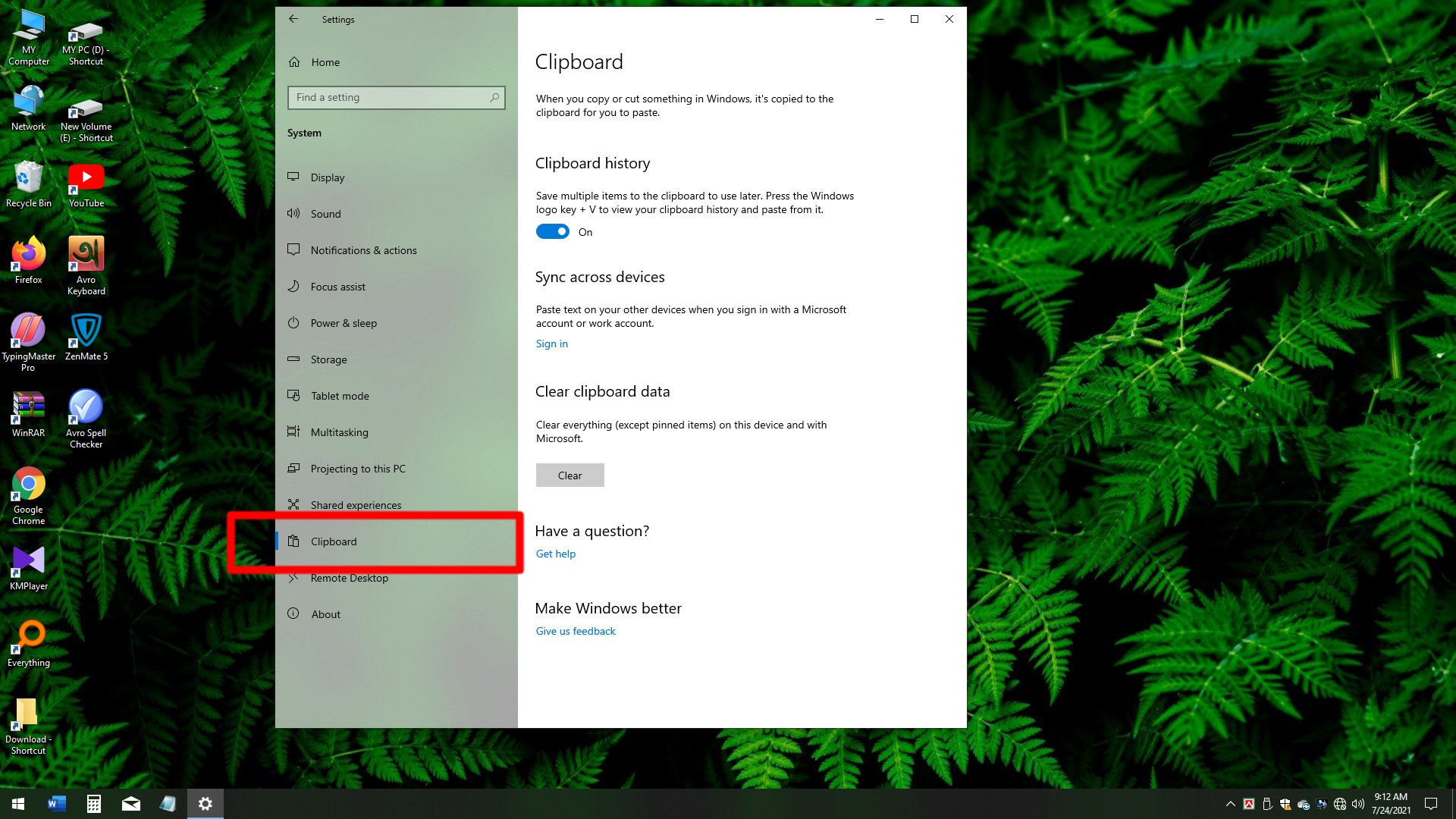Select the Storage sidebar entry
1456x819 pixels.
(328, 359)
